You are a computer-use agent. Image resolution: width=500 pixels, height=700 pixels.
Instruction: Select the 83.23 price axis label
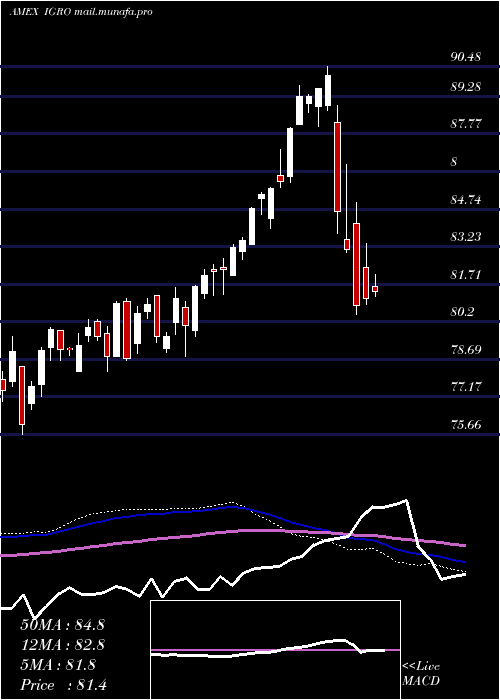[466, 237]
